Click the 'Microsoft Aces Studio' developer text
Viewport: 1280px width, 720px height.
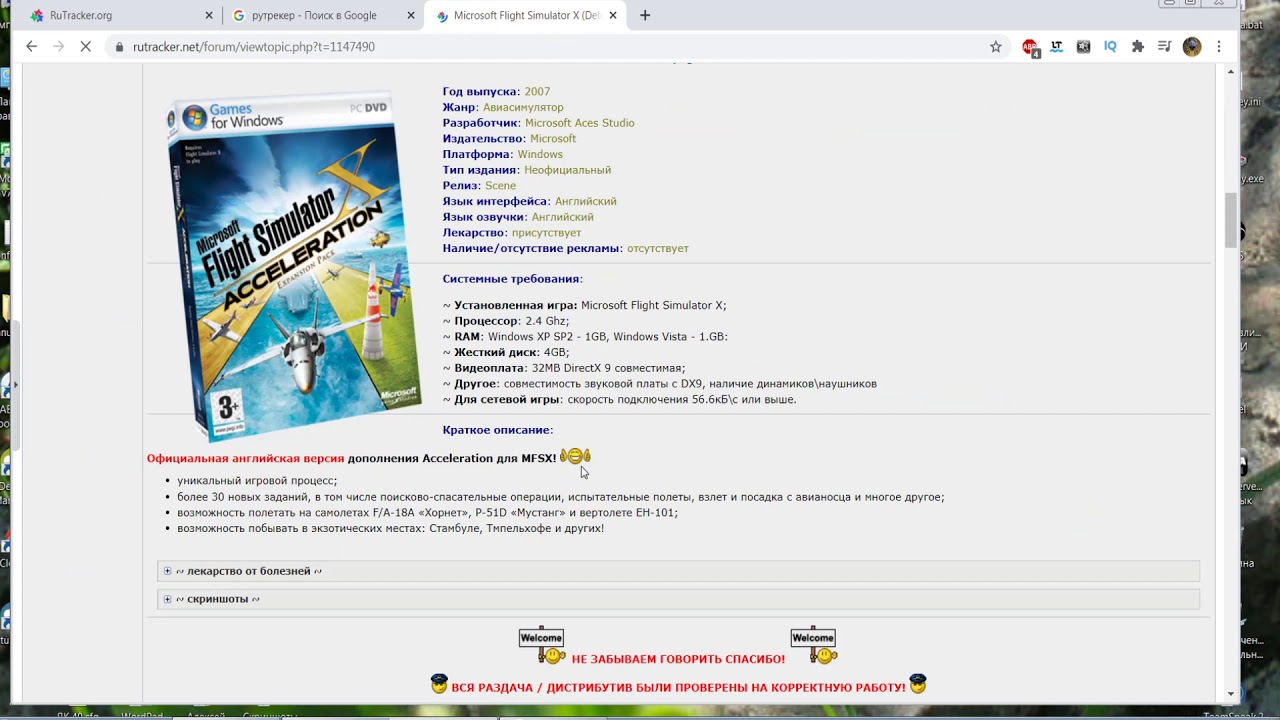pyautogui.click(x=579, y=123)
